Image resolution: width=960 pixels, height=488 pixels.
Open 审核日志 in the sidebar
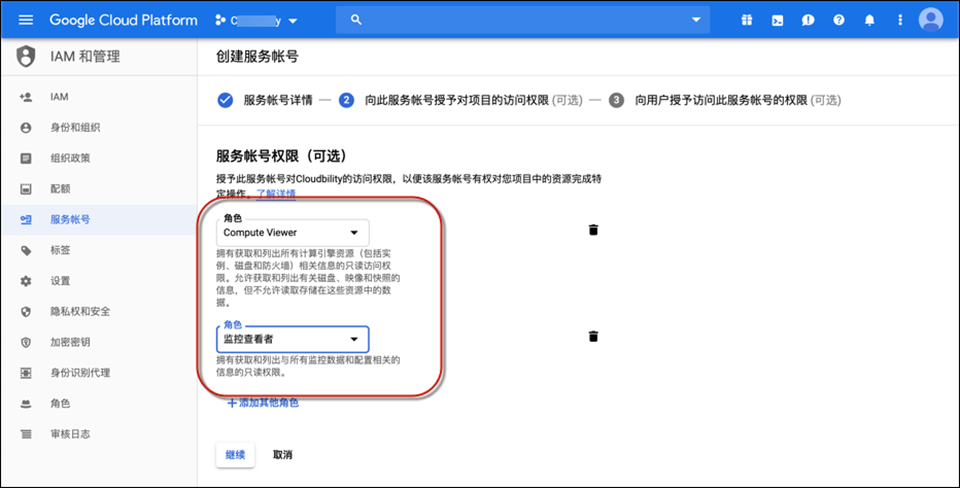tap(70, 434)
